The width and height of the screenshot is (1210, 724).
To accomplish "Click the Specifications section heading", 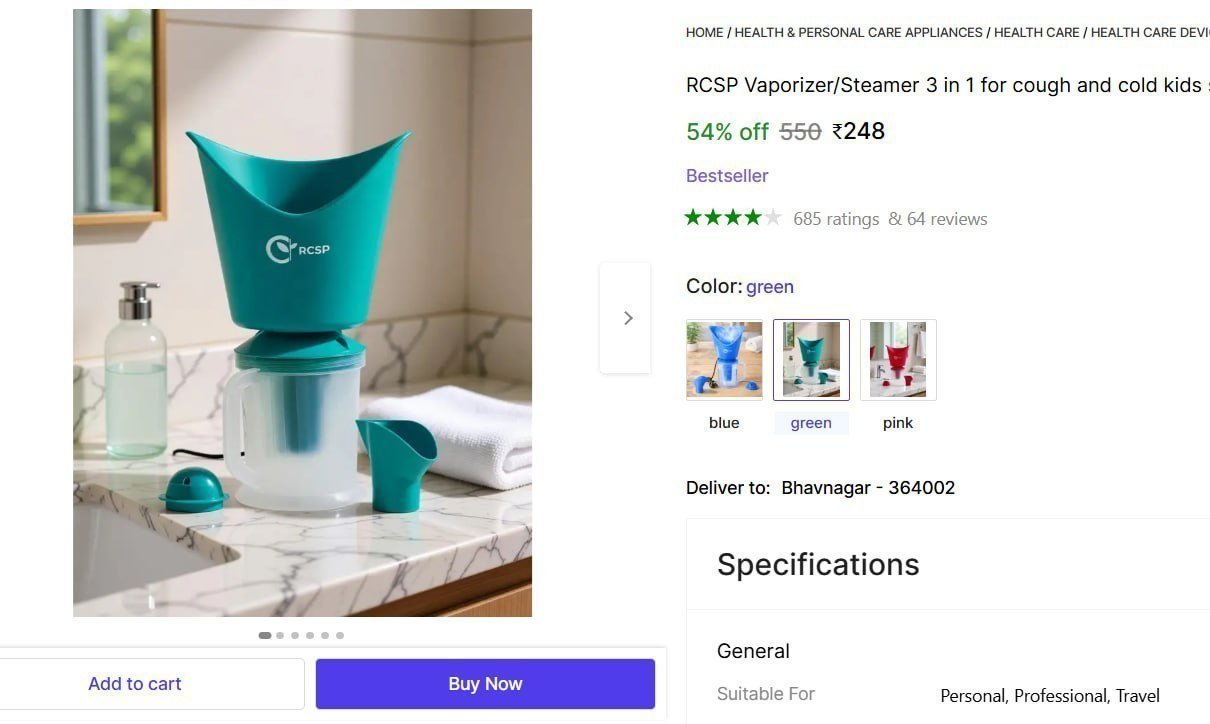I will 818,565.
